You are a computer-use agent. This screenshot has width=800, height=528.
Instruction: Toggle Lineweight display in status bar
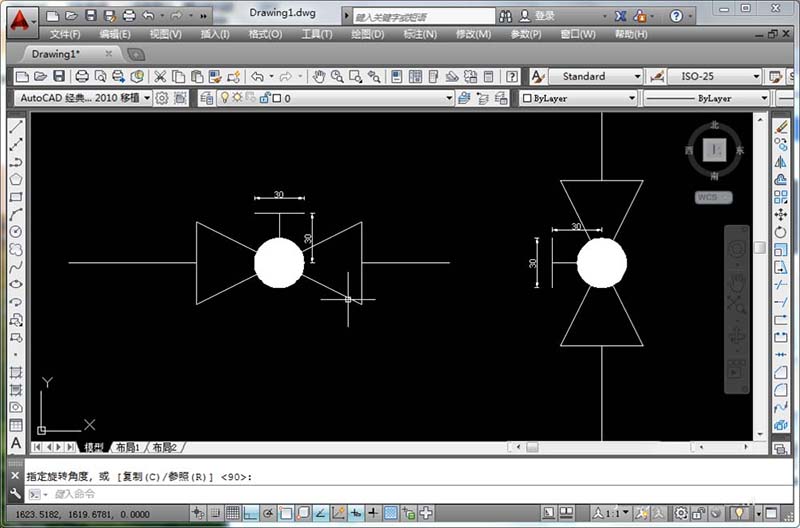point(373,513)
